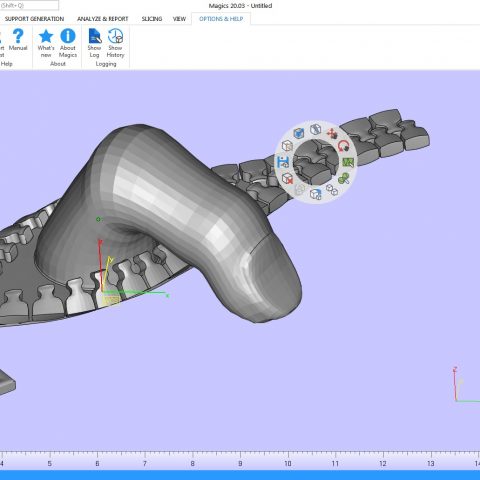Click the duplicate cubes icon in radial menu
The width and height of the screenshot is (480, 480).
coord(332,190)
